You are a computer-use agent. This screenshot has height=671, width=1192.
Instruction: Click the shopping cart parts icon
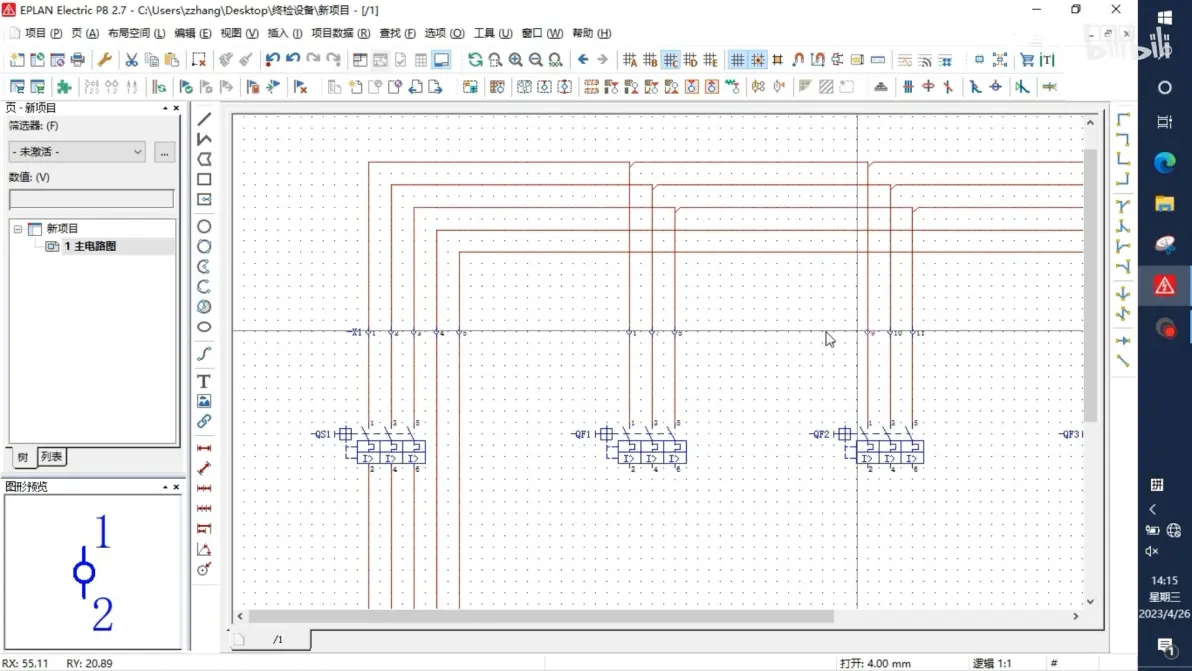click(1027, 59)
